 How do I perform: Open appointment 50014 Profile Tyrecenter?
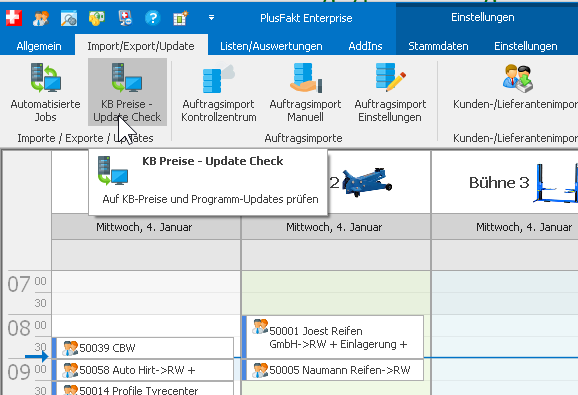tap(143, 389)
